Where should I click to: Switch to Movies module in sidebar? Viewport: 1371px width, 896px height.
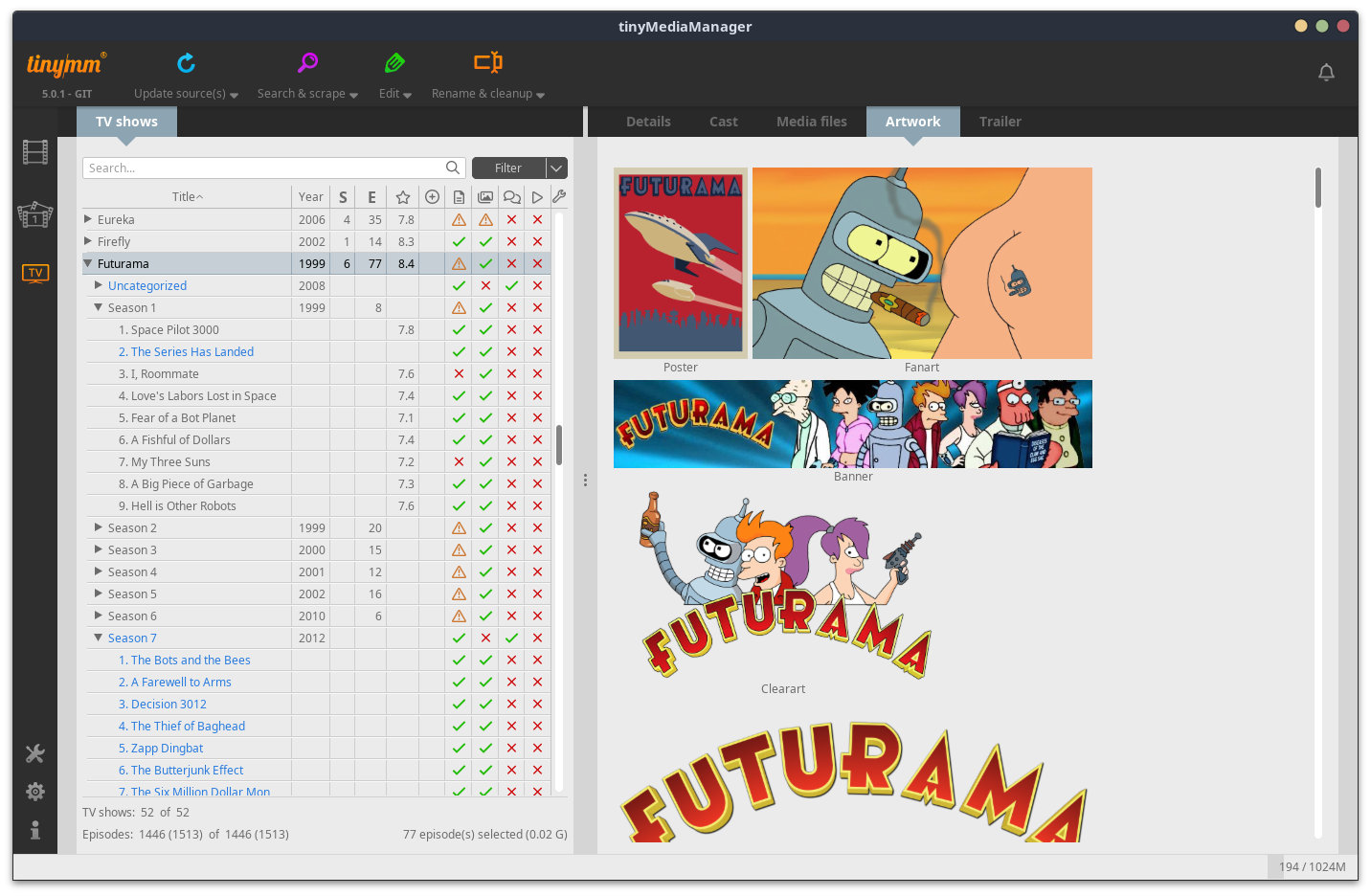tap(35, 152)
